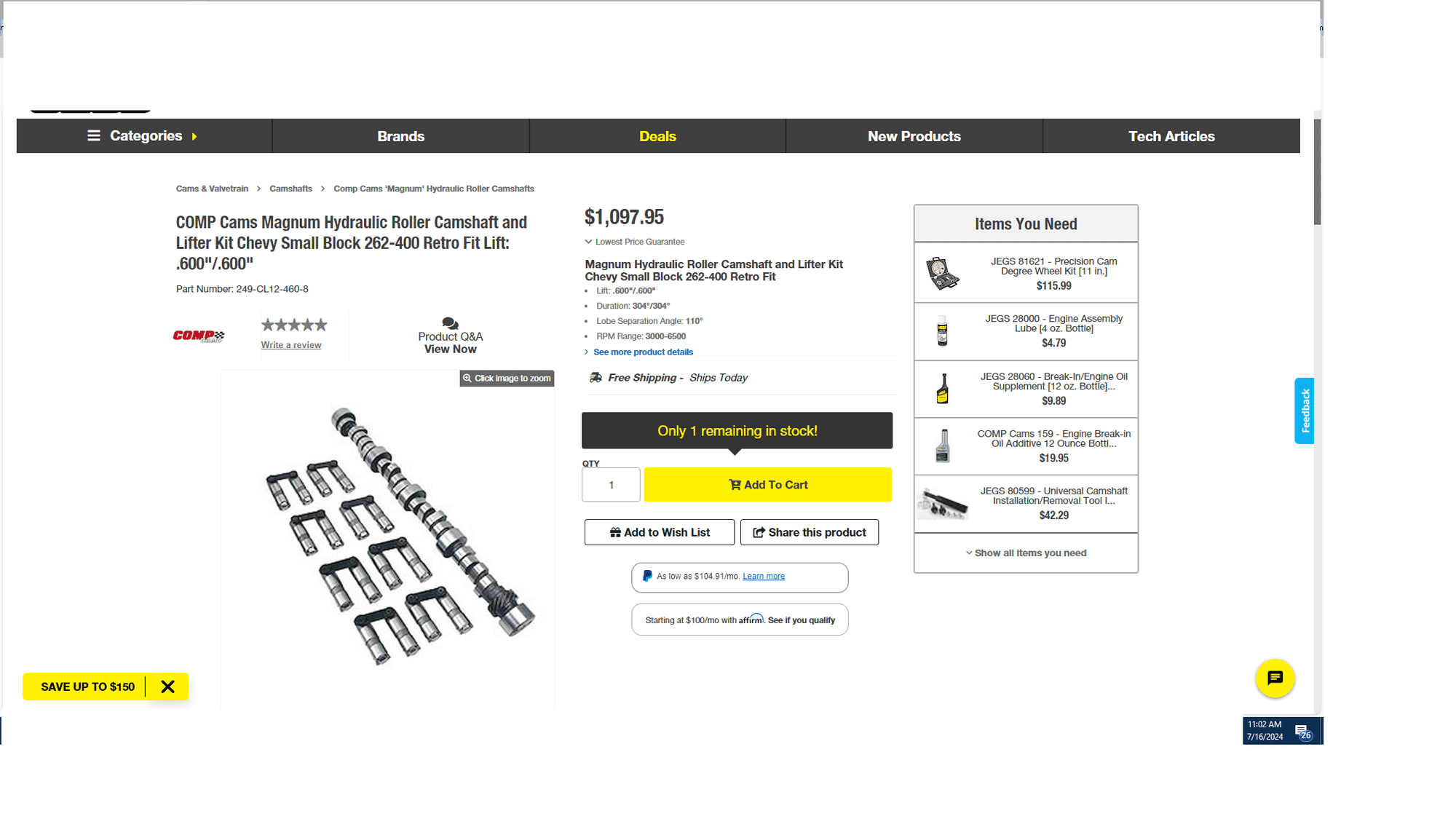Image resolution: width=1456 pixels, height=819 pixels.
Task: Toggle close the SAVE UP TO $150 banner
Action: [168, 686]
